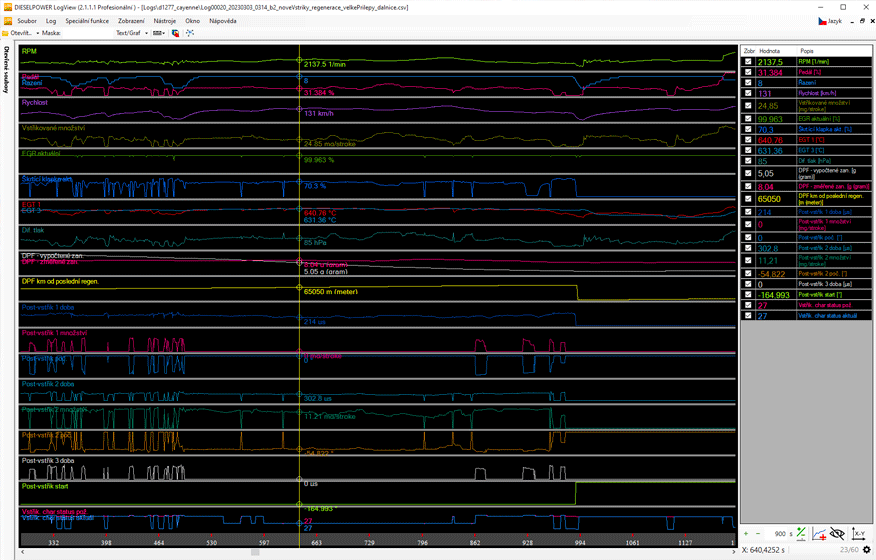Click the Post-vstřik start graph label
Screen dimensions: 876x560
click(x=45, y=486)
